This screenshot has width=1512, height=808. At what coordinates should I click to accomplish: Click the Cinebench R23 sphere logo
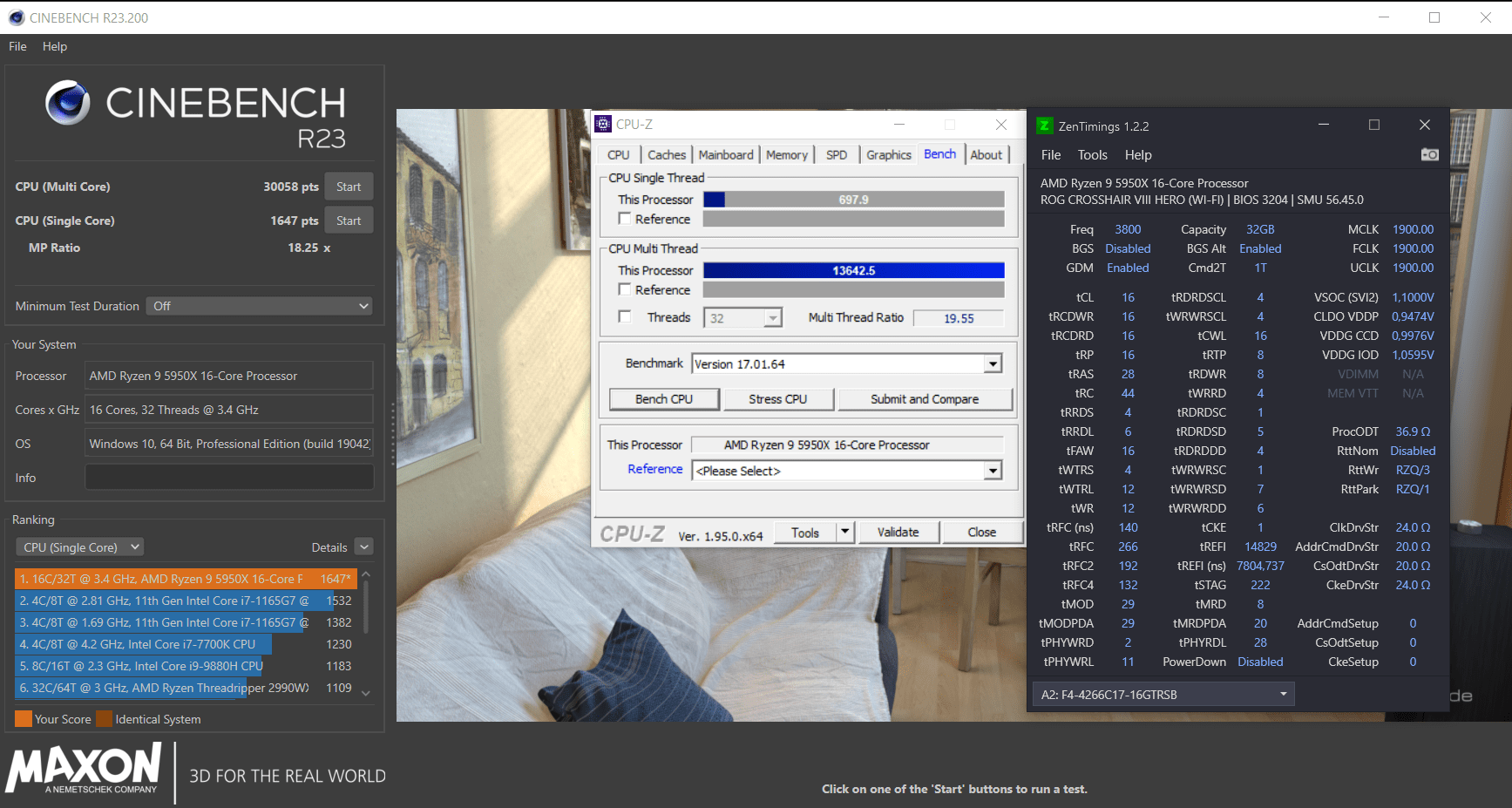click(68, 102)
